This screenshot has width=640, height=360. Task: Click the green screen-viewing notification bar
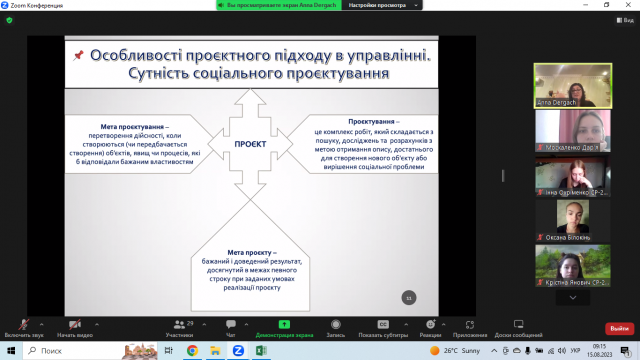[279, 5]
